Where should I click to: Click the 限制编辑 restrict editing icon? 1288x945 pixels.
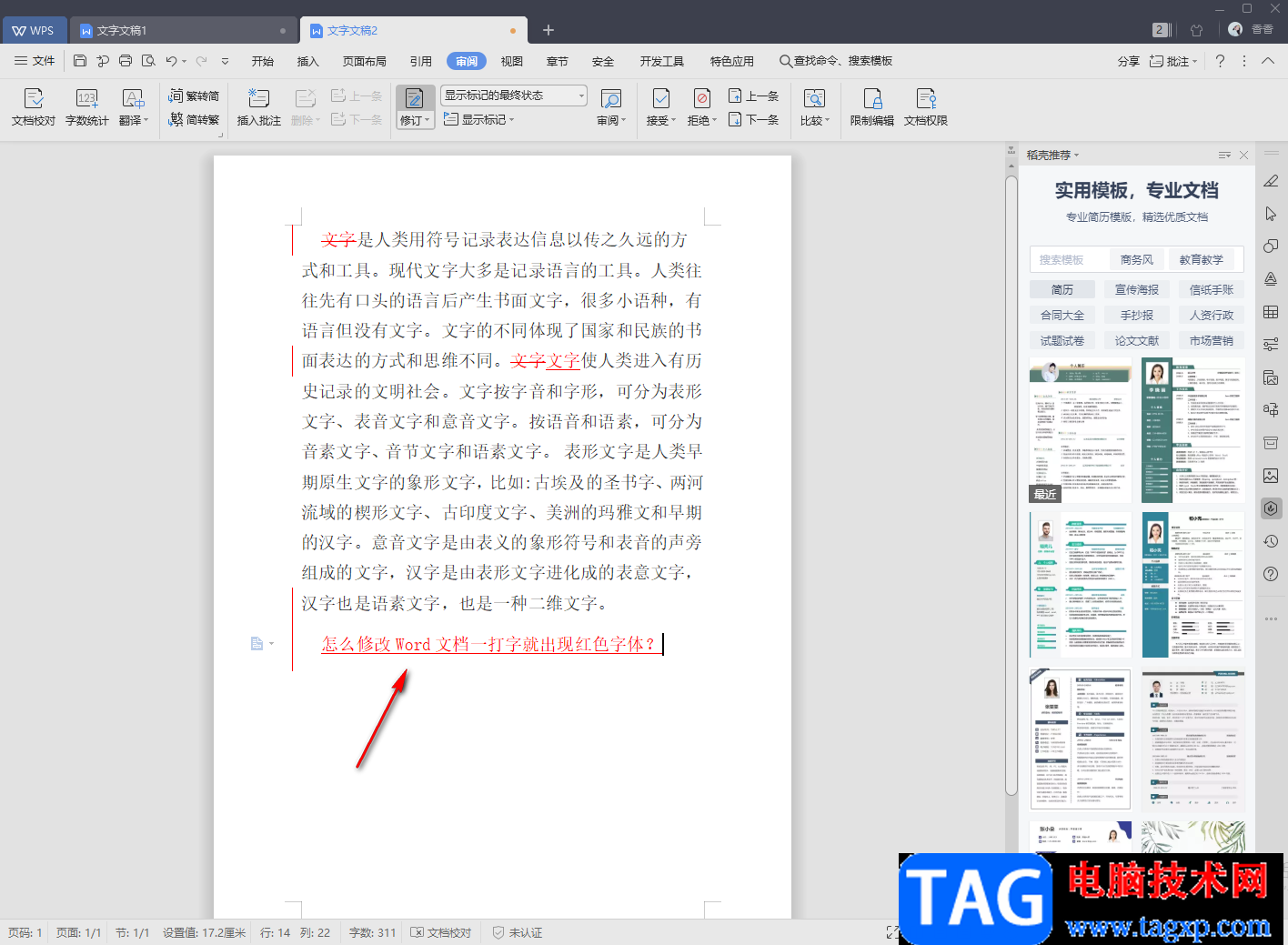point(871,106)
